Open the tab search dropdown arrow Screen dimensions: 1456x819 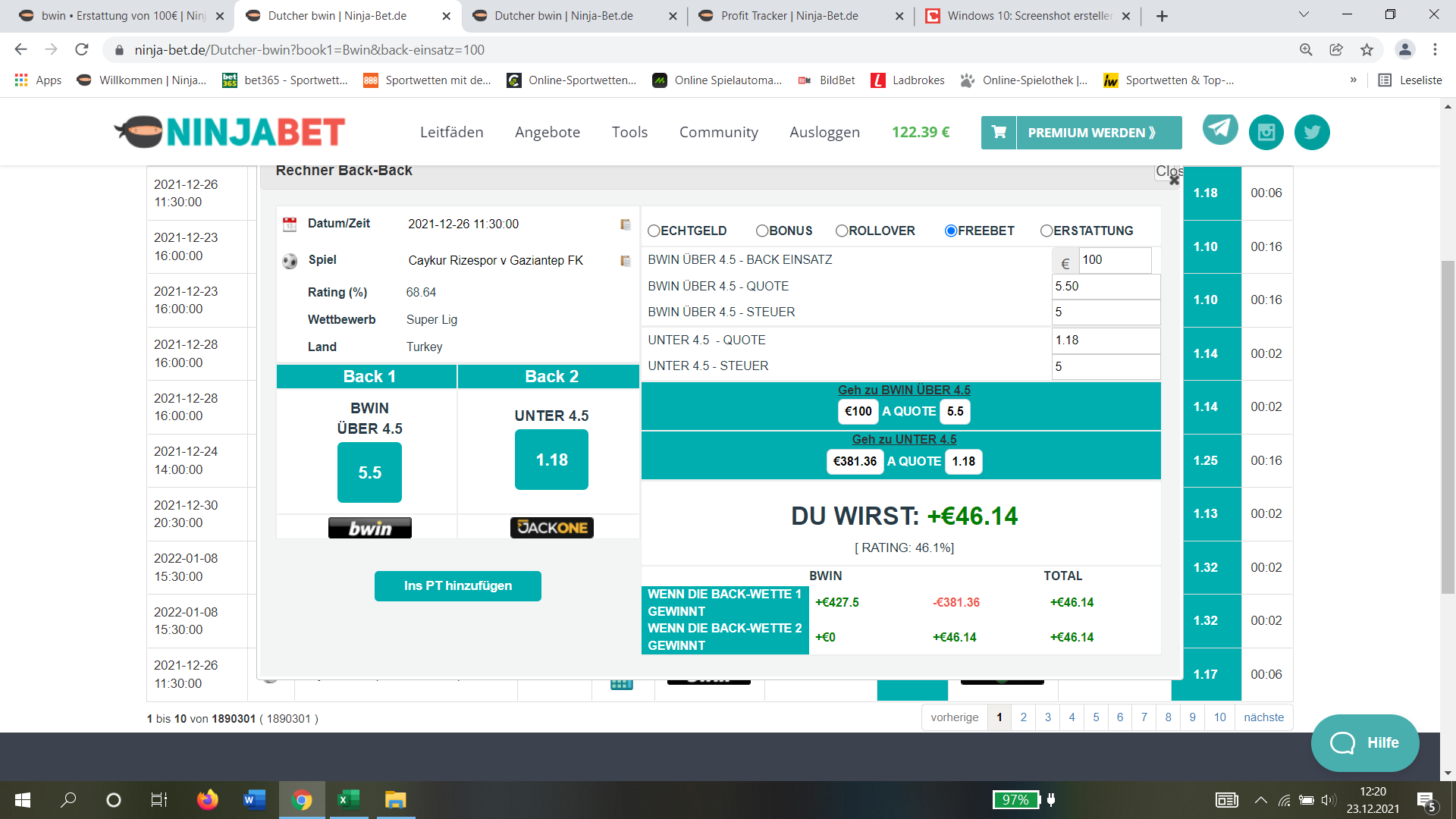click(1304, 15)
